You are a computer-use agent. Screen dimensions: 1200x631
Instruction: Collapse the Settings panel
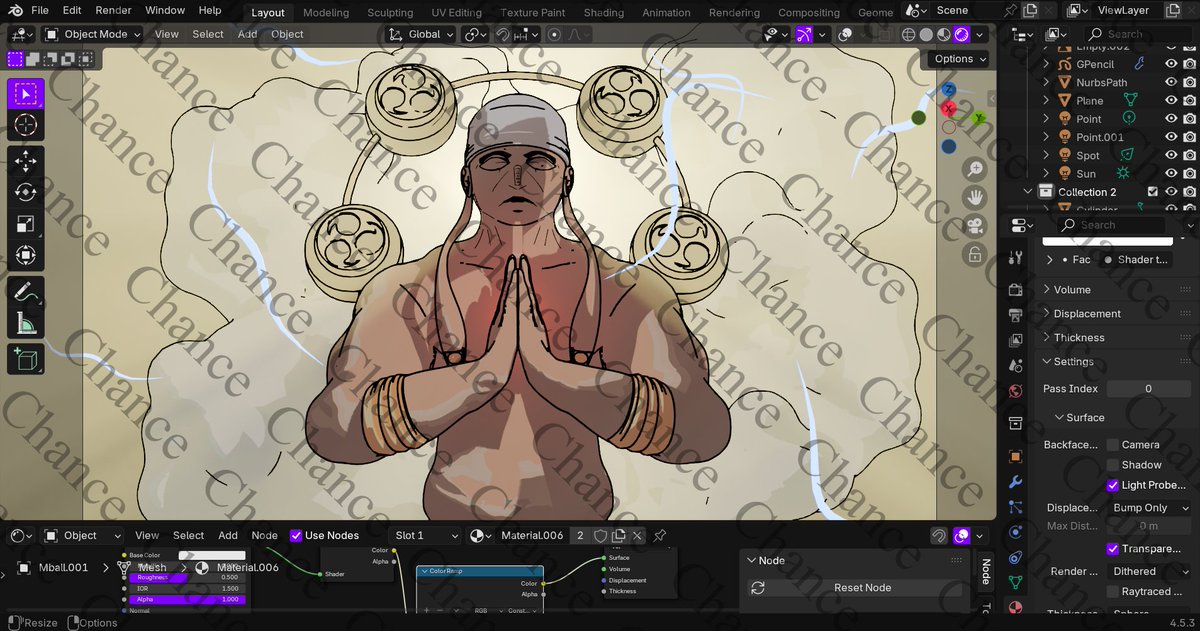1073,362
